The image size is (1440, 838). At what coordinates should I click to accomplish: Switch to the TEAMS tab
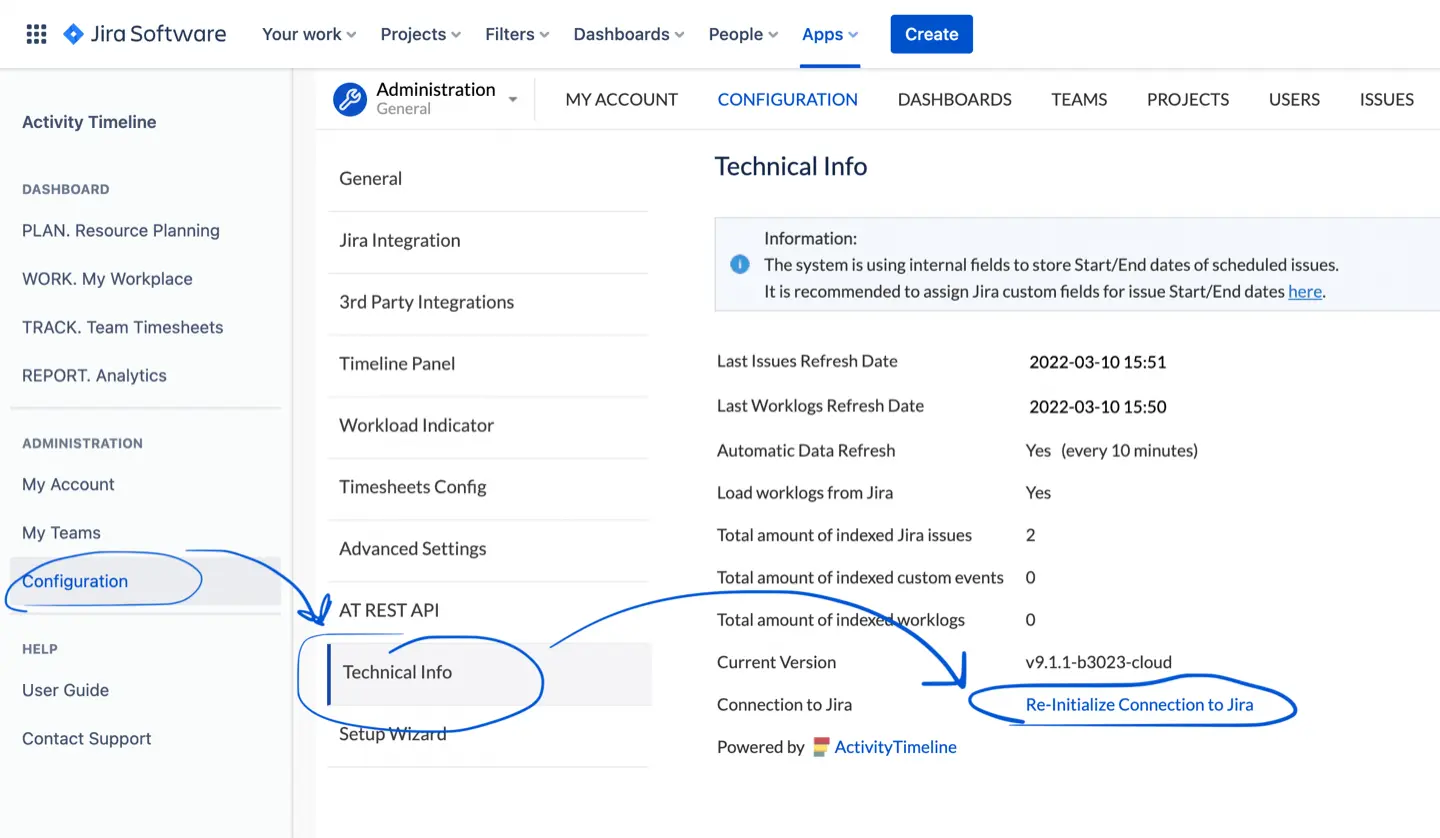coord(1079,99)
